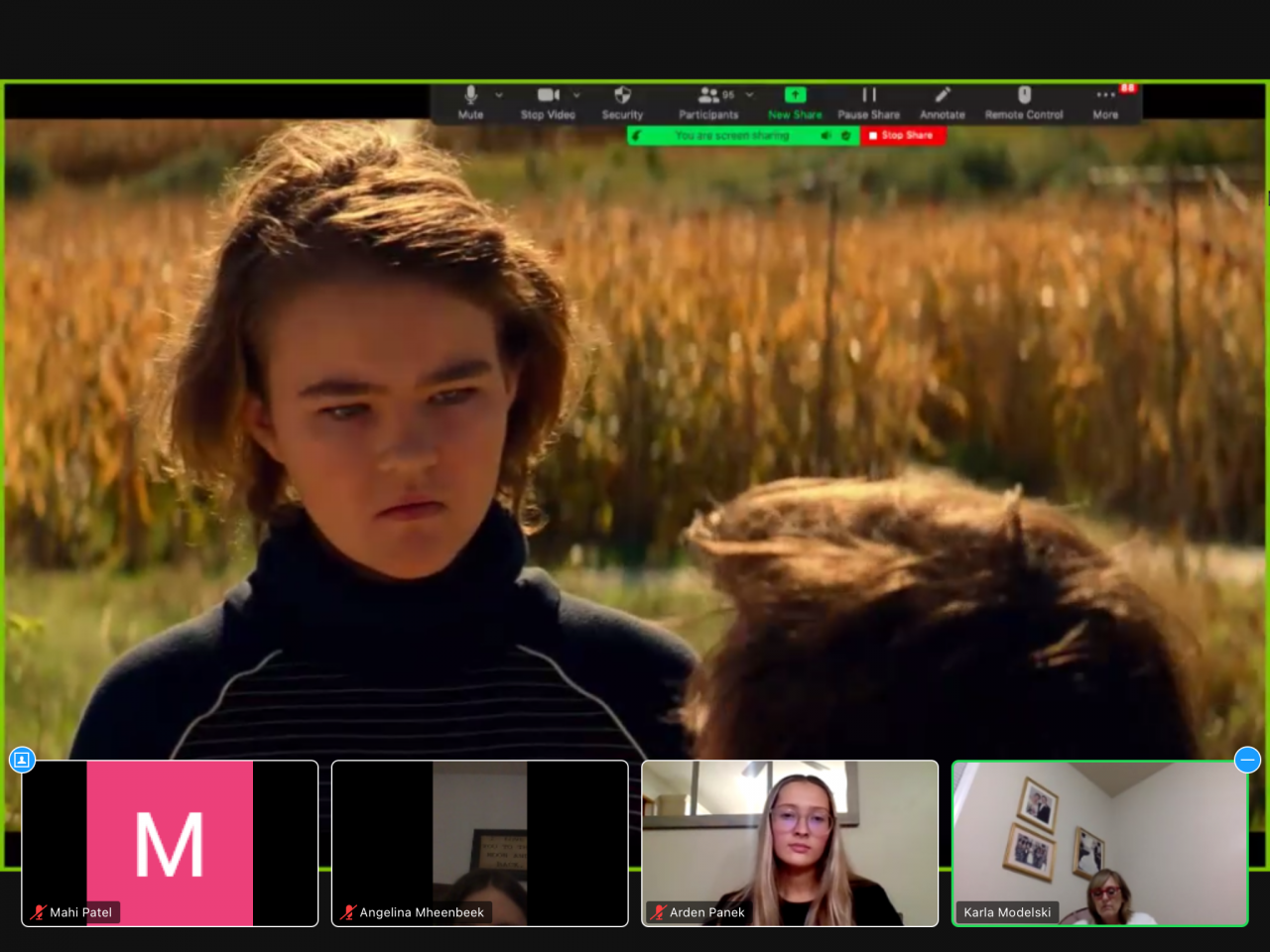Select Arden Panek's video tile
The width and height of the screenshot is (1270, 952).
click(x=790, y=843)
